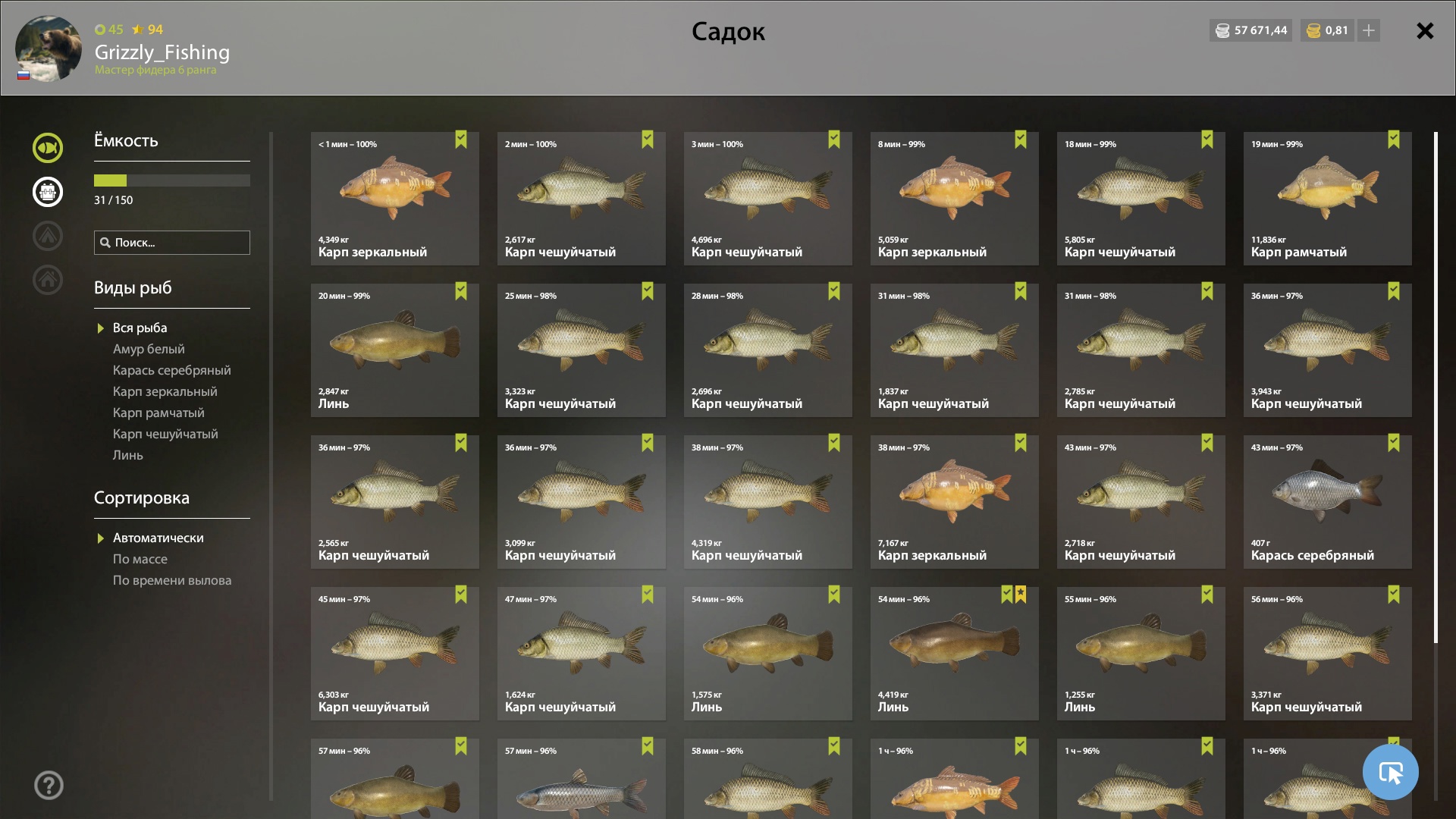Open Grizzly_Fishing player profile name
Image resolution: width=1456 pixels, height=819 pixels.
162,52
